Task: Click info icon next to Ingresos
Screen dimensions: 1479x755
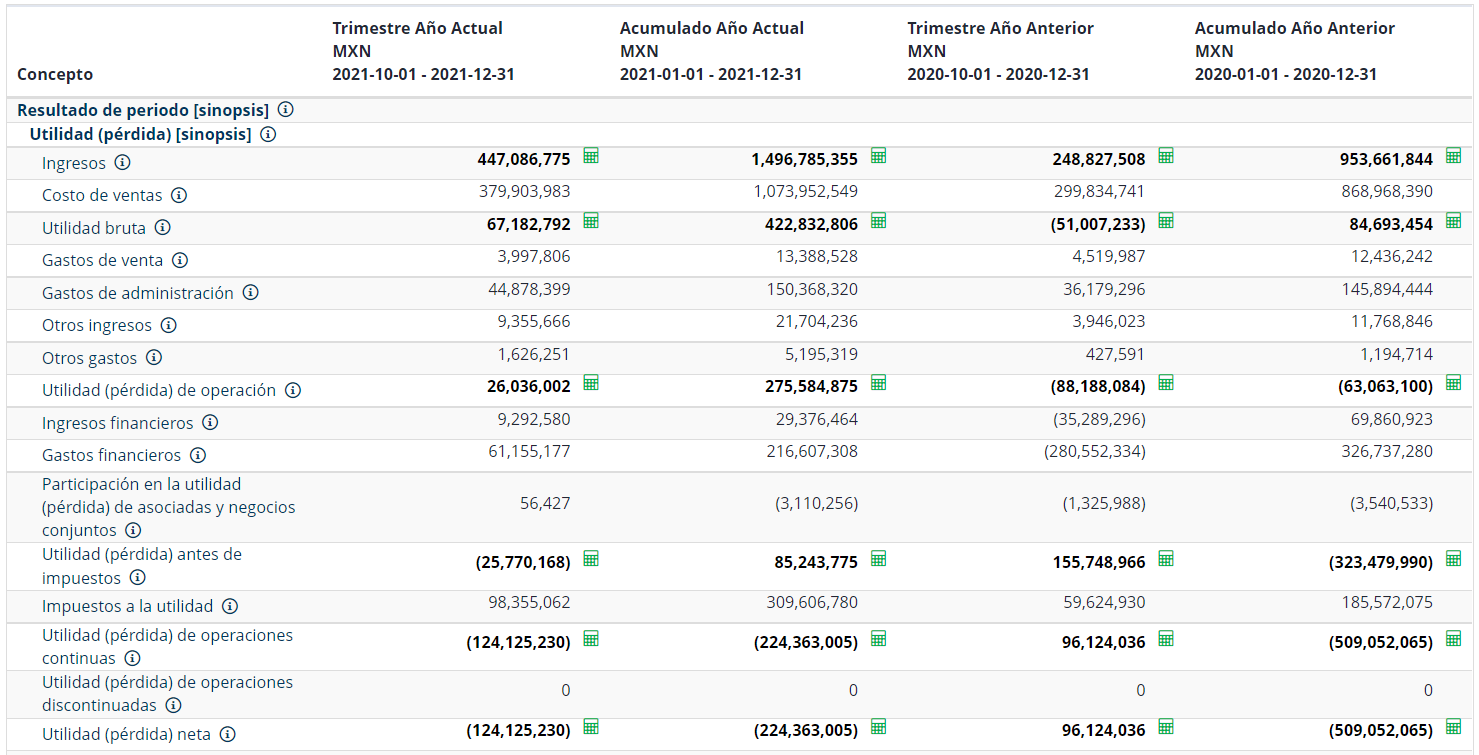Action: [122, 163]
